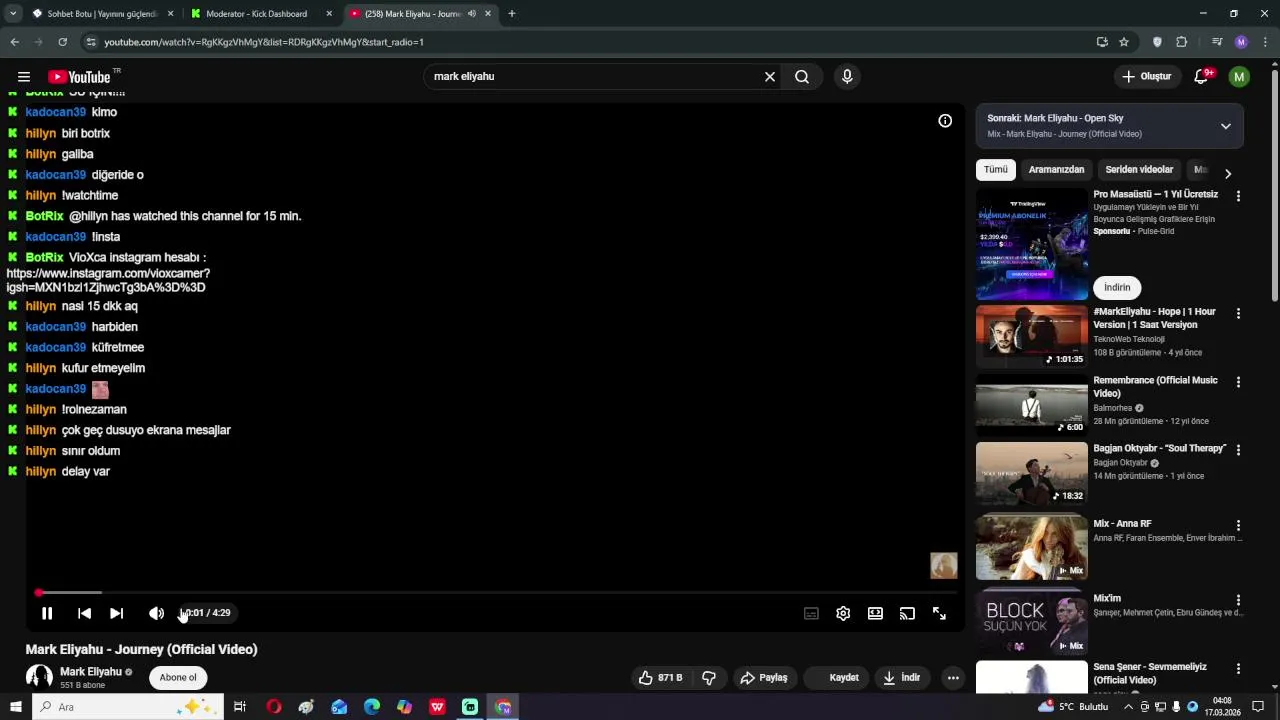Viewport: 1280px width, 720px height.
Task: Open the Chrome extensions puzzle icon
Action: pyautogui.click(x=1181, y=42)
